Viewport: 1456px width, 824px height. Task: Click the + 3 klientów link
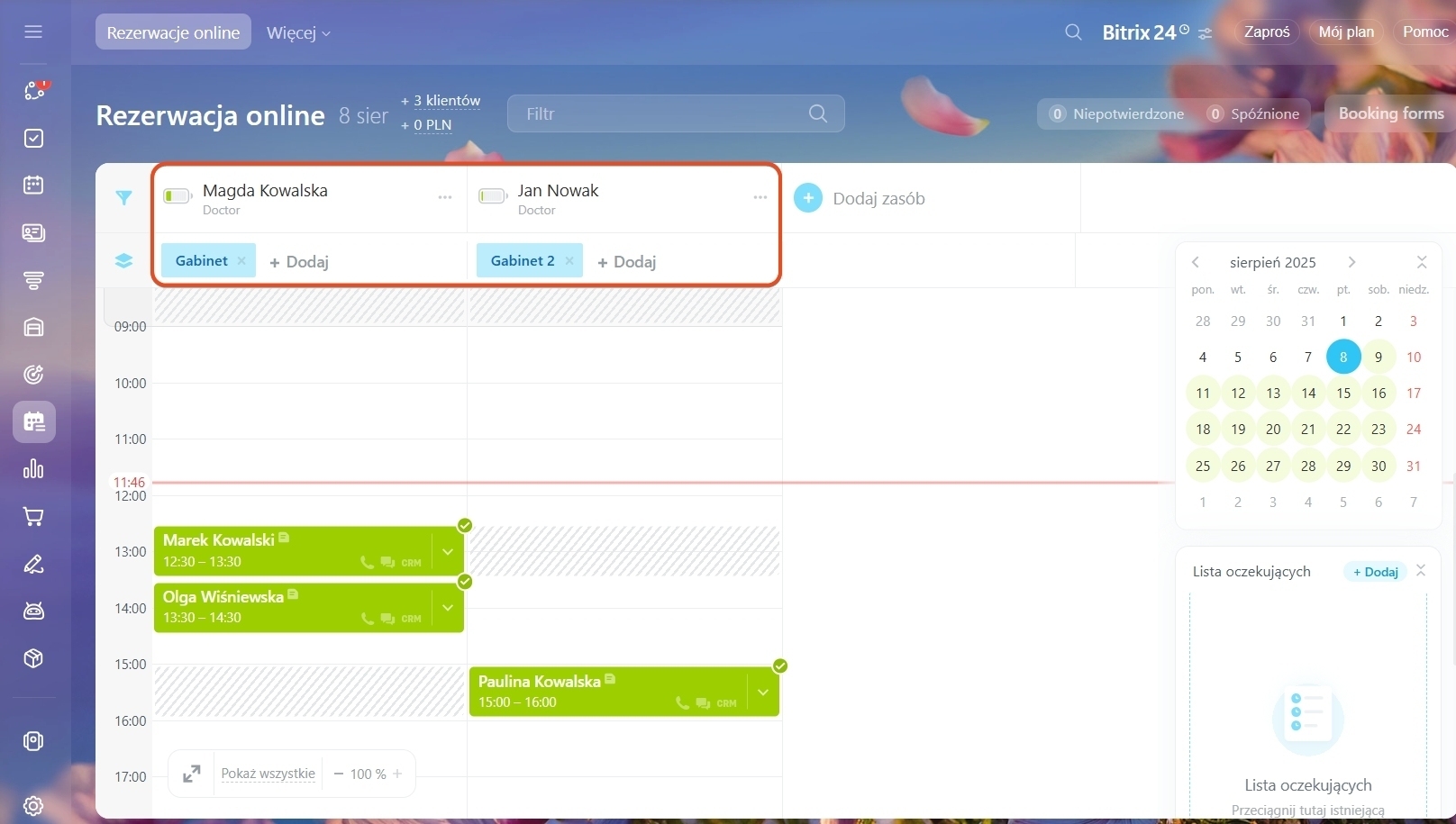click(x=441, y=100)
